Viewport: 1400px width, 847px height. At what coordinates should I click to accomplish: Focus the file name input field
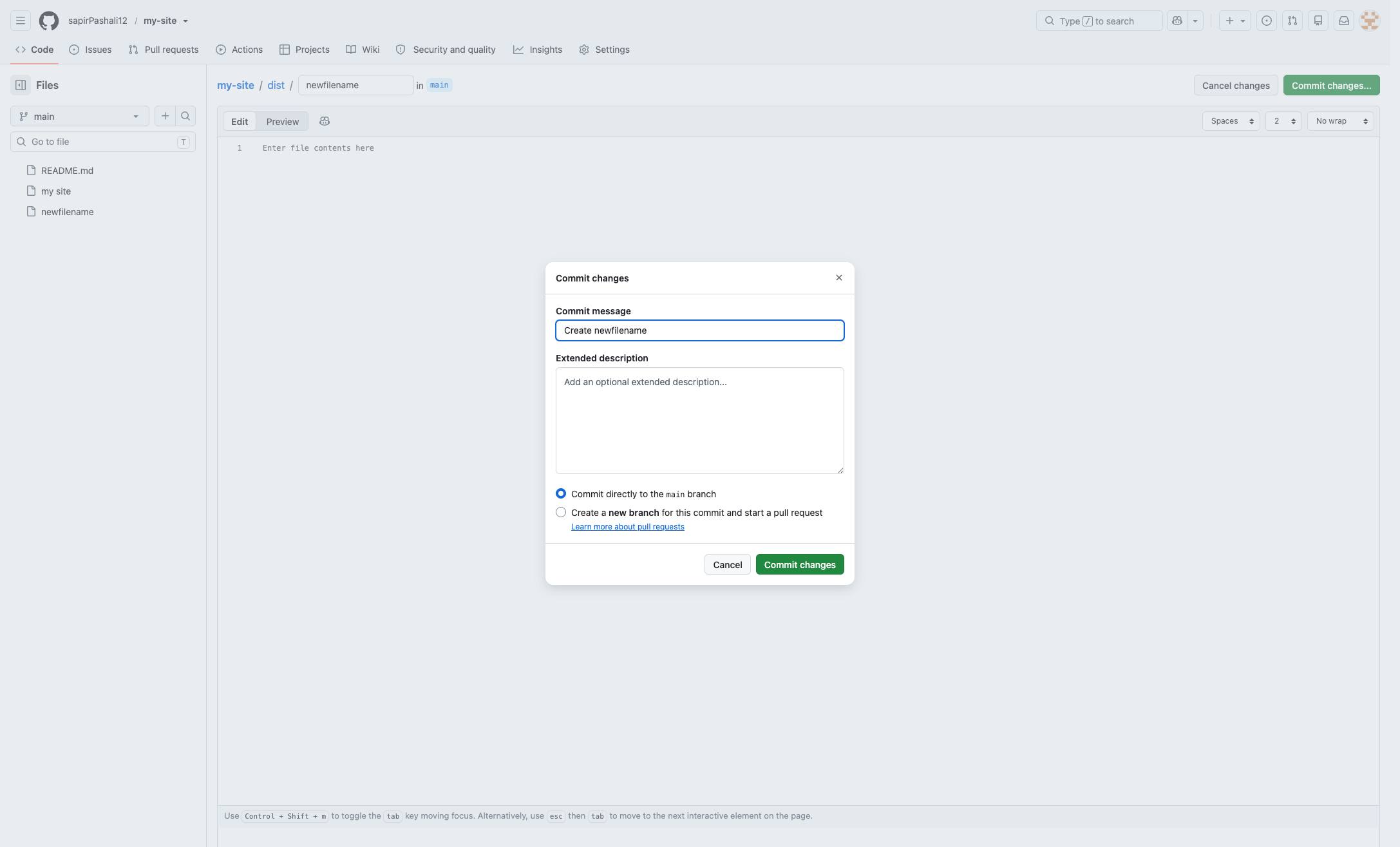pyautogui.click(x=356, y=85)
